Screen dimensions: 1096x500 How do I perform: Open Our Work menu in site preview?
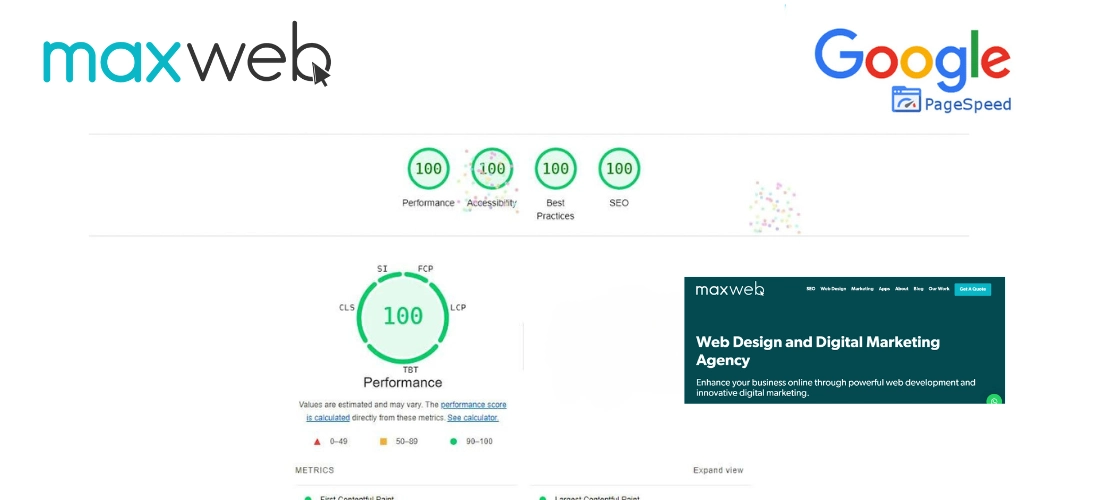tap(939, 289)
